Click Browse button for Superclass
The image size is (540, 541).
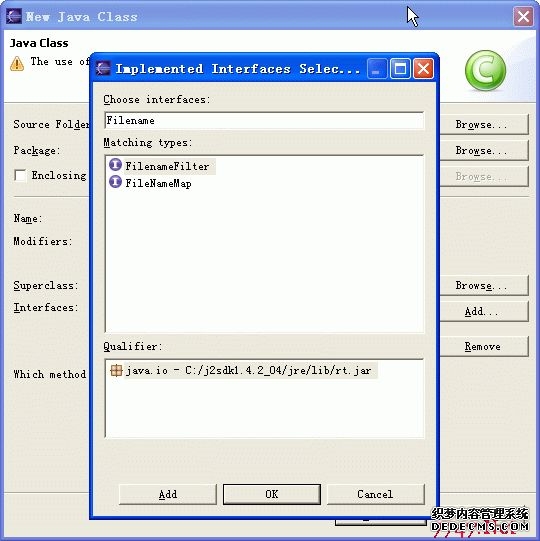(484, 285)
